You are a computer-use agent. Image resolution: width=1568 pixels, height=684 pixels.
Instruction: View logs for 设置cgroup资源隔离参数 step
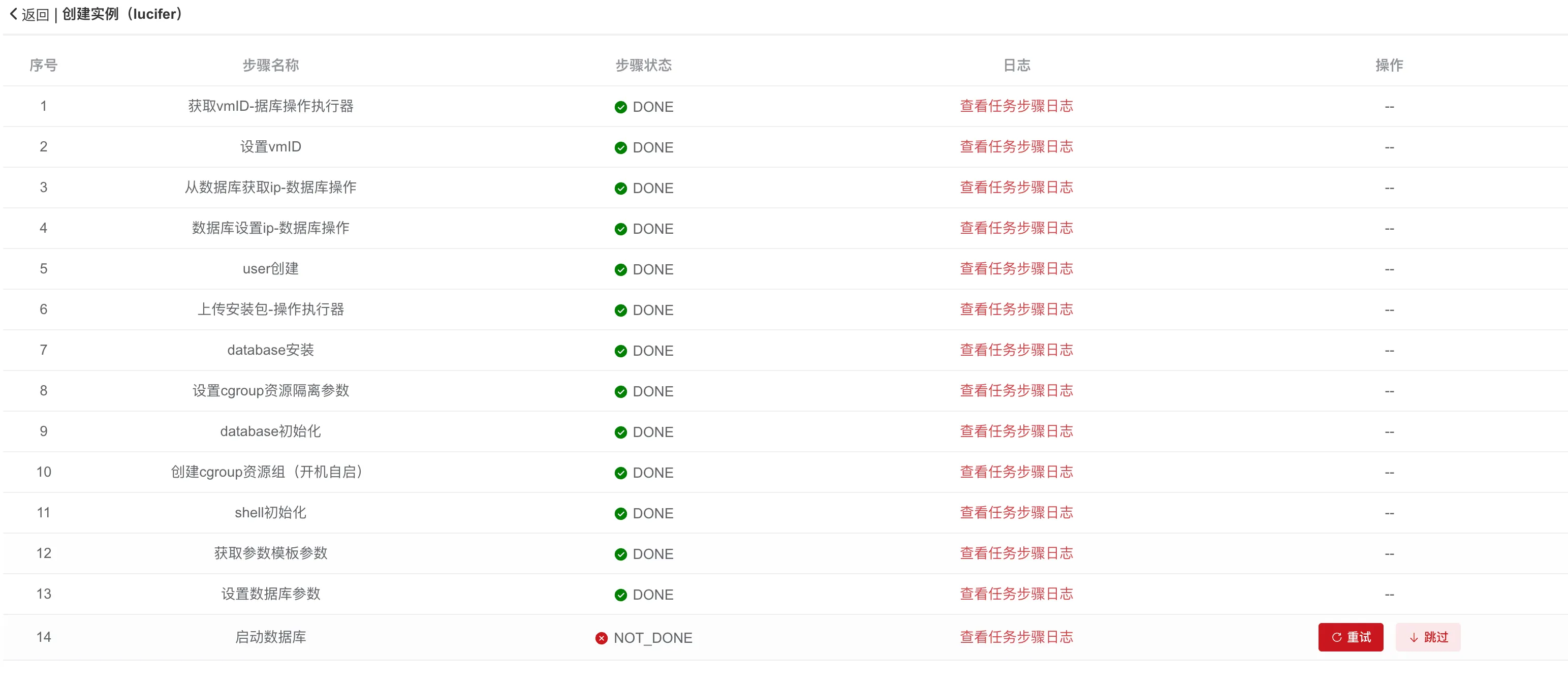click(x=1016, y=391)
